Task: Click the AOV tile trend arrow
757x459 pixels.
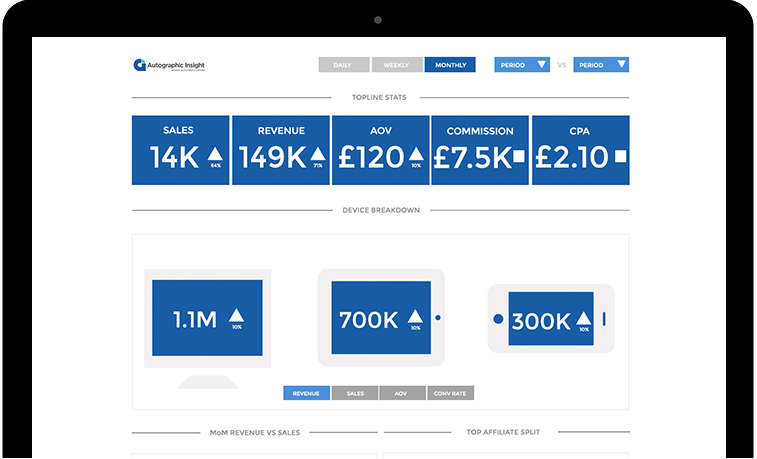Action: coord(415,154)
